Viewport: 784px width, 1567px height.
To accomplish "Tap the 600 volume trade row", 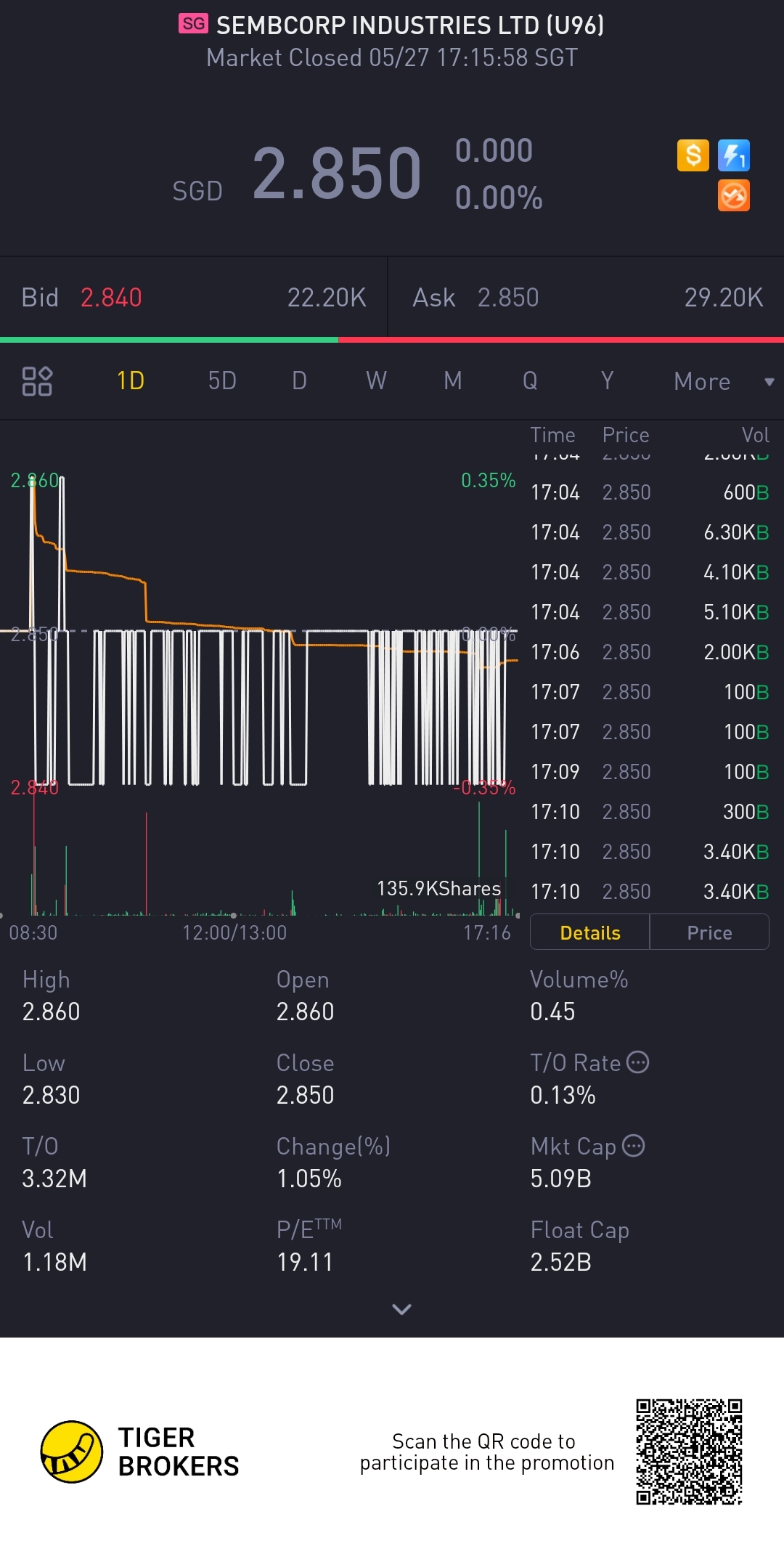I will point(650,492).
